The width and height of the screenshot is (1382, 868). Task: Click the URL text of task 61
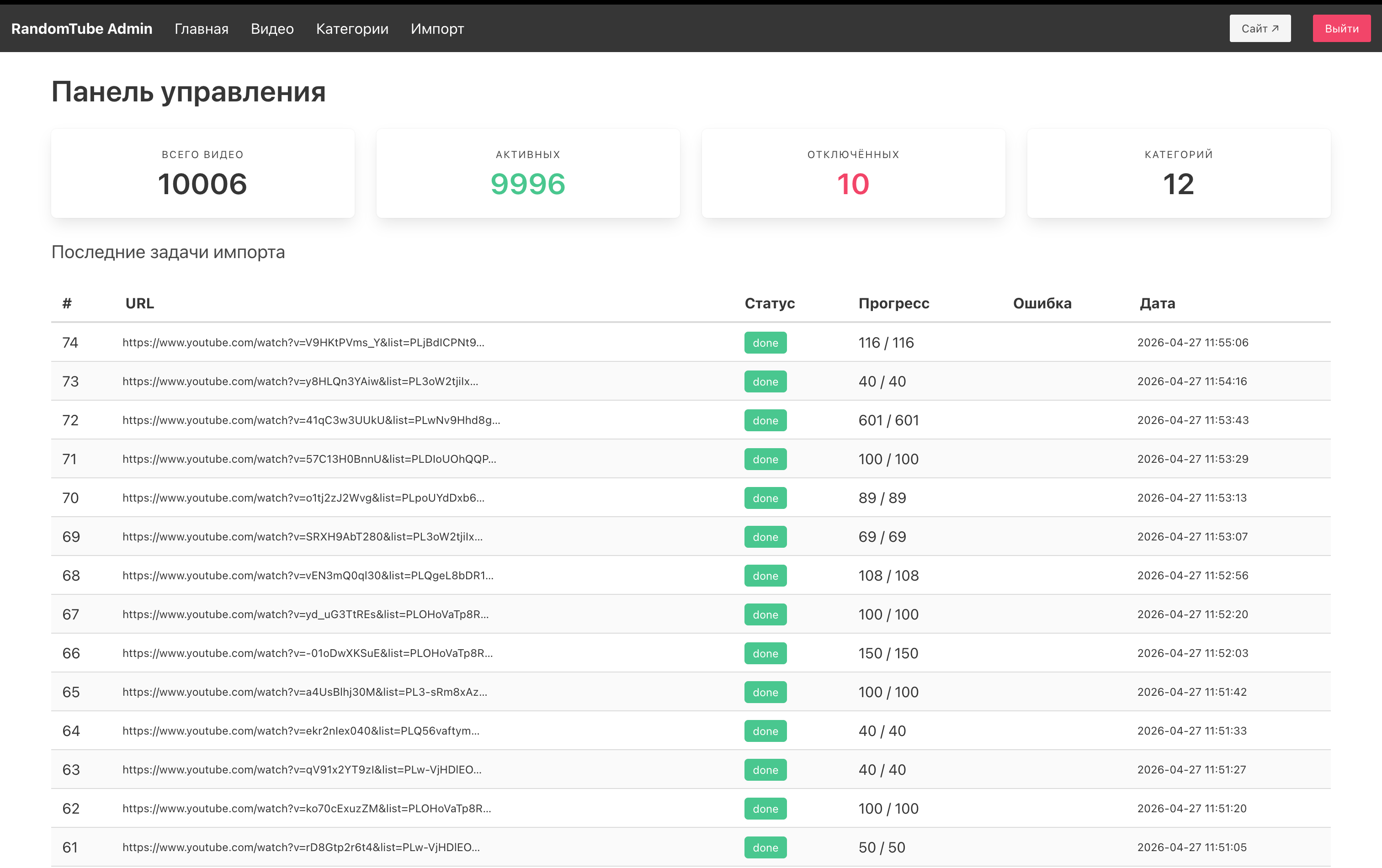(301, 847)
